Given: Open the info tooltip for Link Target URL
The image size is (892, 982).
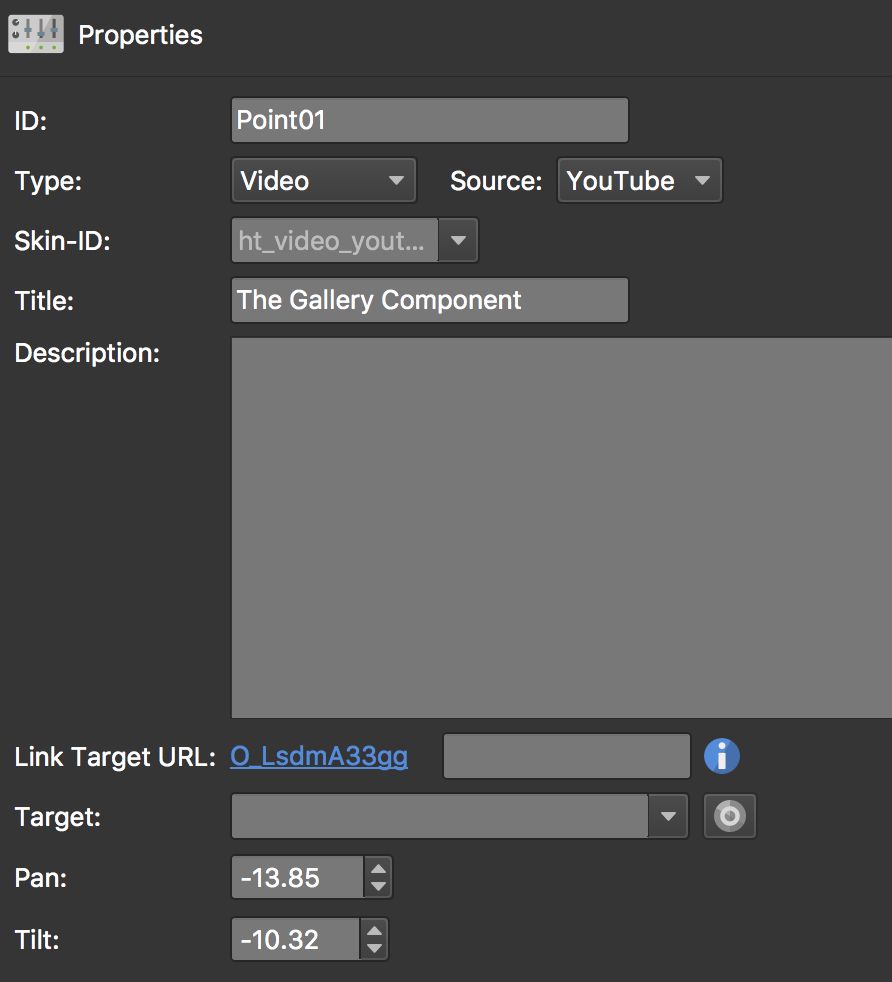Looking at the screenshot, I should click(721, 756).
